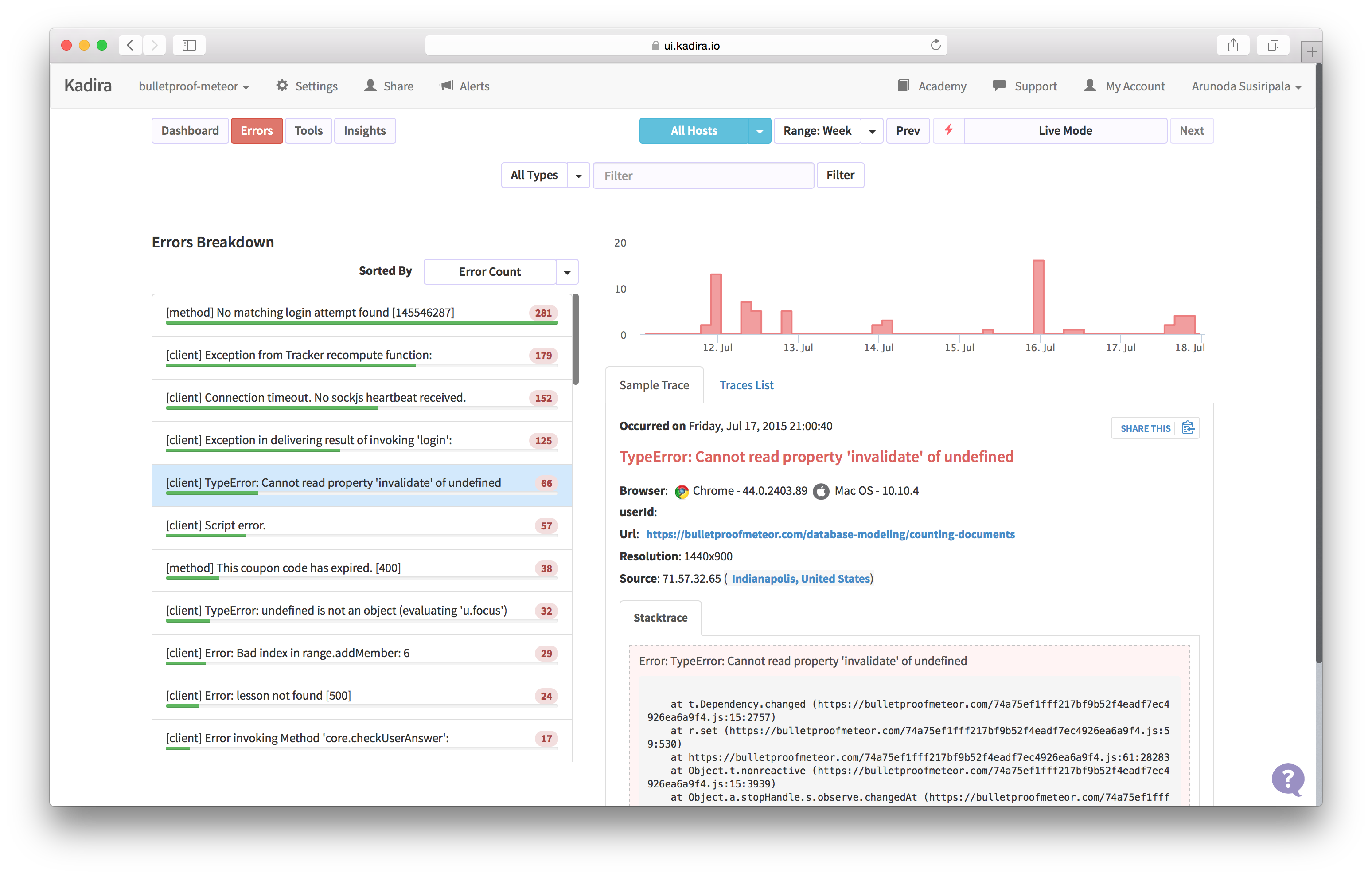Expand the Error Count sort dropdown arrow
The height and width of the screenshot is (877, 1372).
(567, 272)
